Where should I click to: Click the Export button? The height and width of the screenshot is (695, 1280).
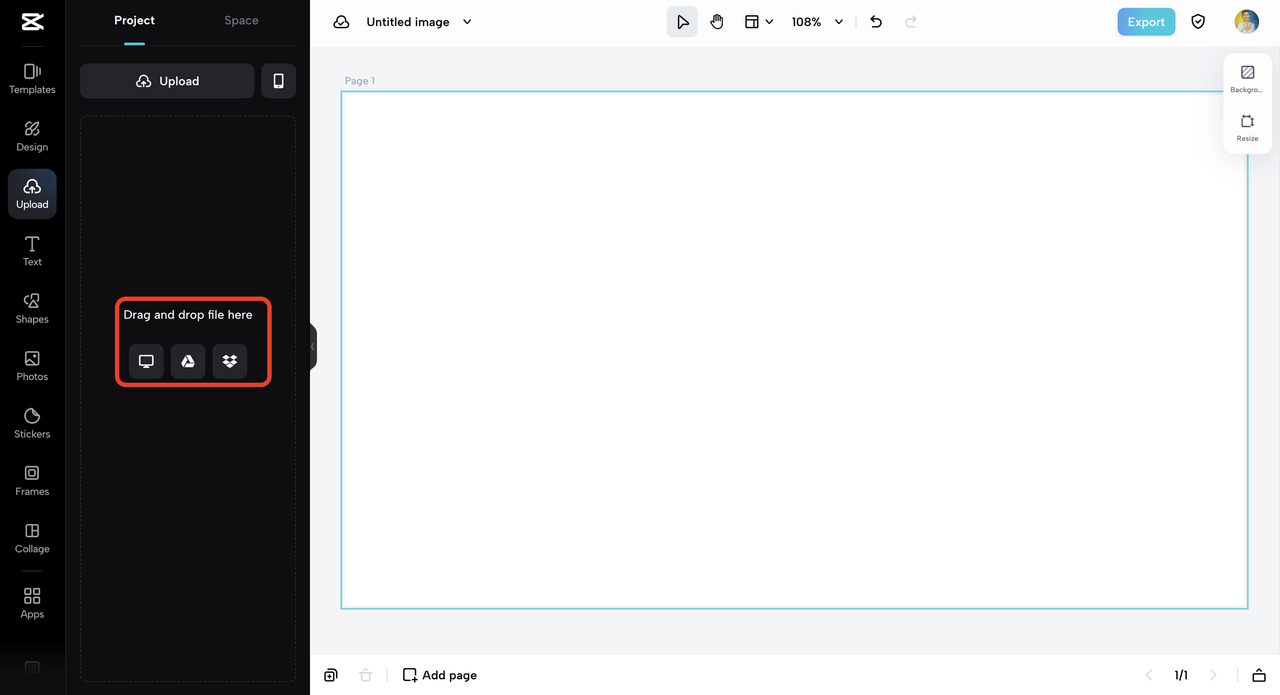[x=1146, y=22]
